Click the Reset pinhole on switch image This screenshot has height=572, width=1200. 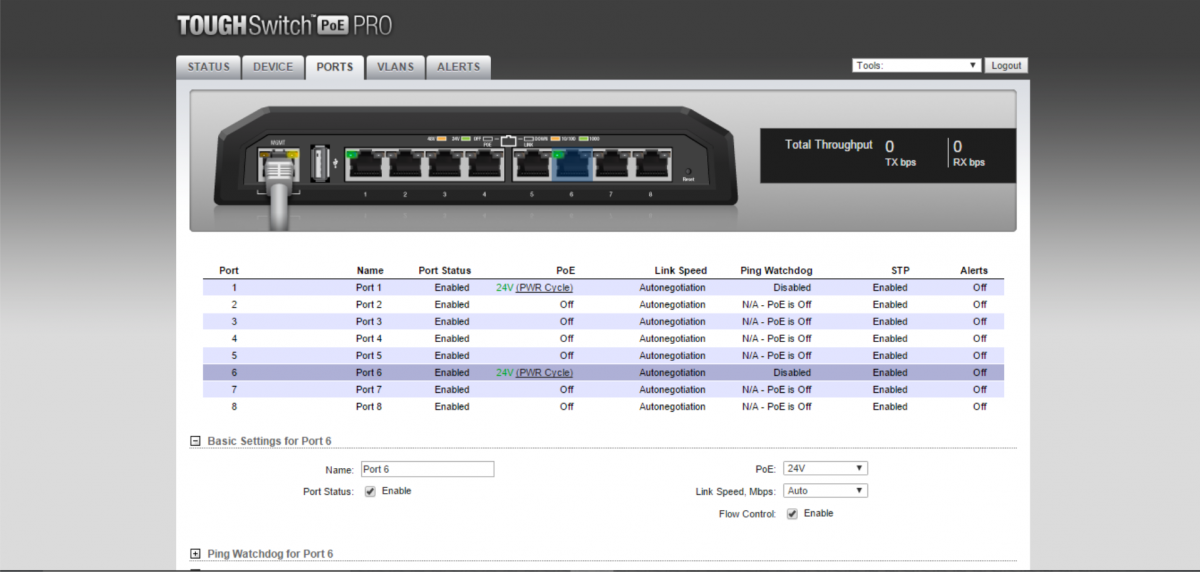pos(688,171)
